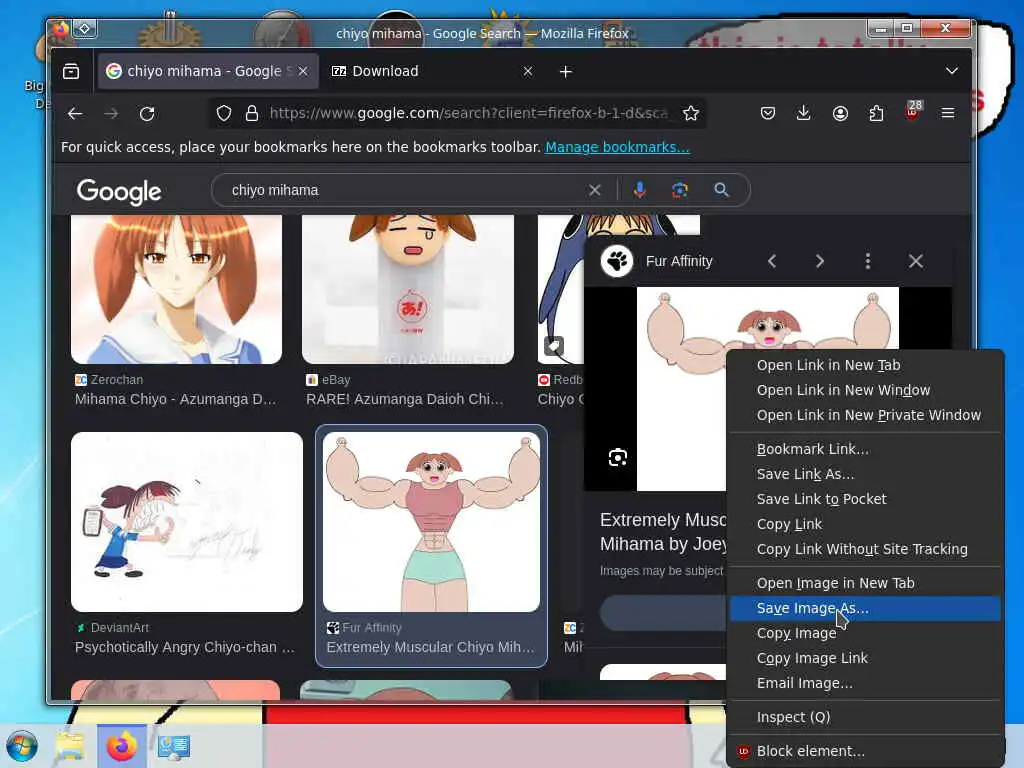Click the Manage bookmarks link
1024x768 pixels.
tap(617, 147)
